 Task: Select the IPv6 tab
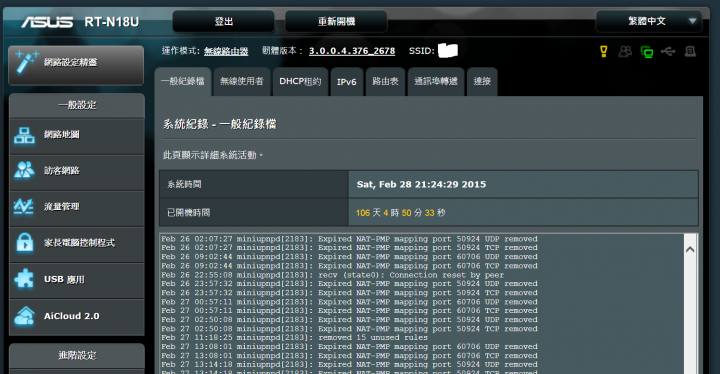tap(347, 82)
